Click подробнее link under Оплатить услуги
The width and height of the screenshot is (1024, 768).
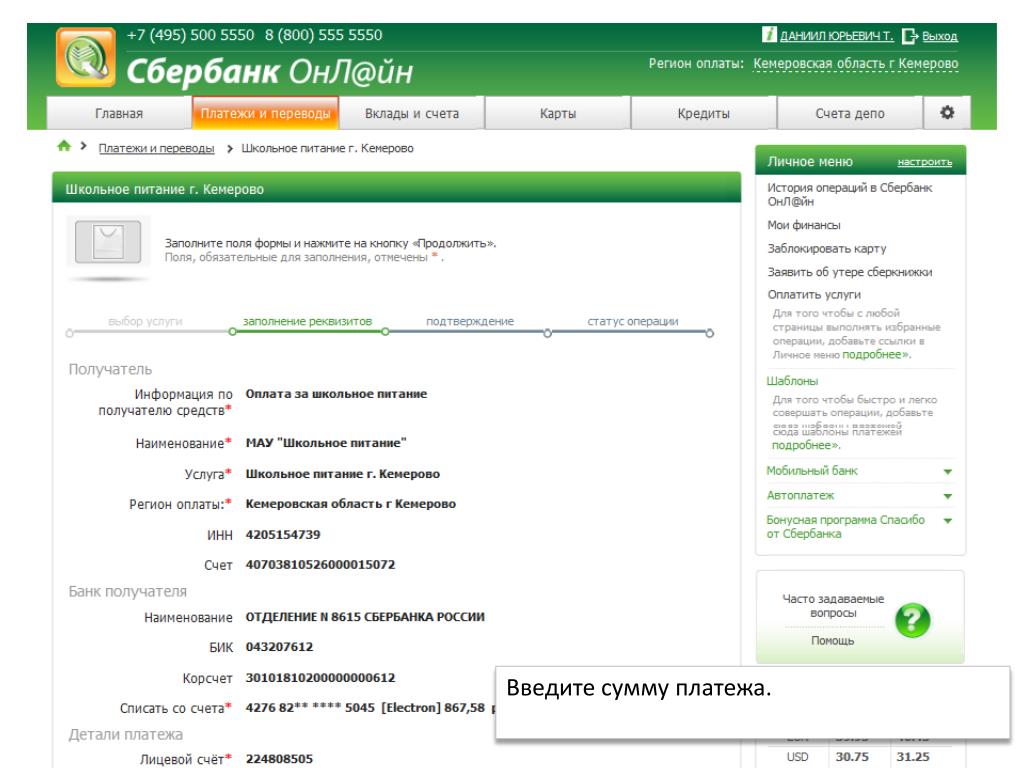click(875, 355)
